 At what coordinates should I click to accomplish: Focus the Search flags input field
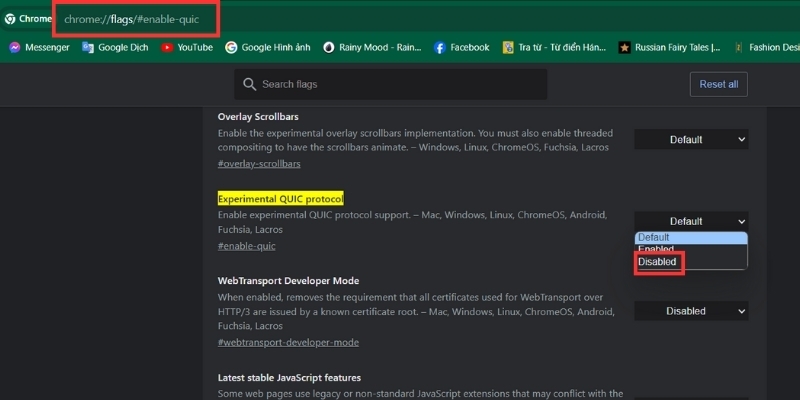pos(391,84)
